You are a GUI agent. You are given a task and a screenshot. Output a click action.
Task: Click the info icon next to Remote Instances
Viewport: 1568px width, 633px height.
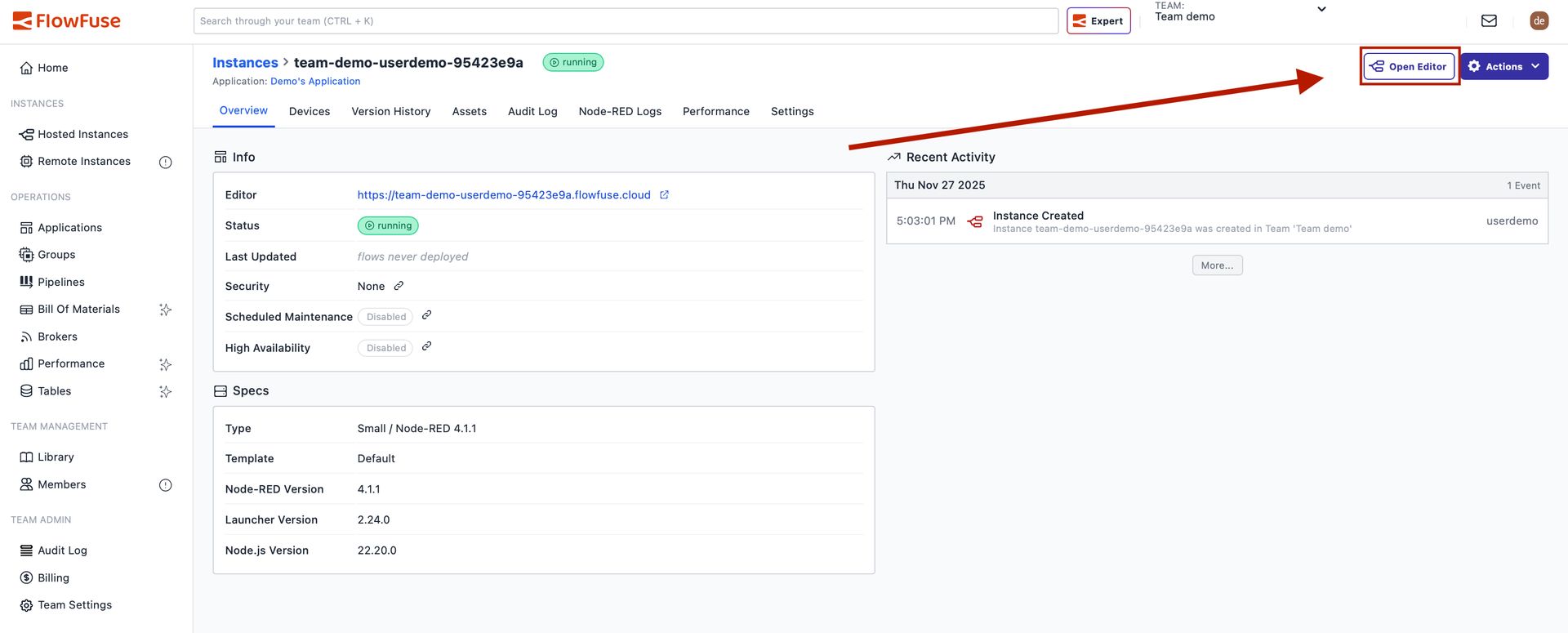166,163
